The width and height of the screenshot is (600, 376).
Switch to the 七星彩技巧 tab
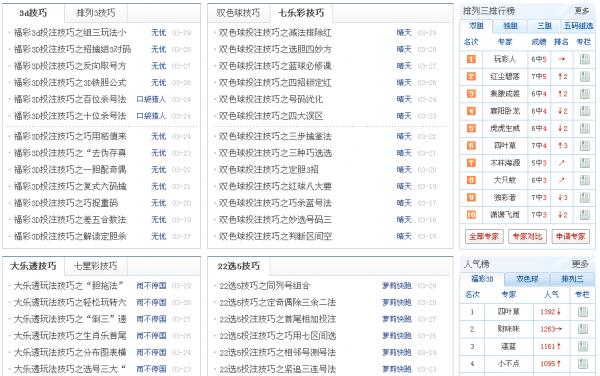[x=96, y=266]
